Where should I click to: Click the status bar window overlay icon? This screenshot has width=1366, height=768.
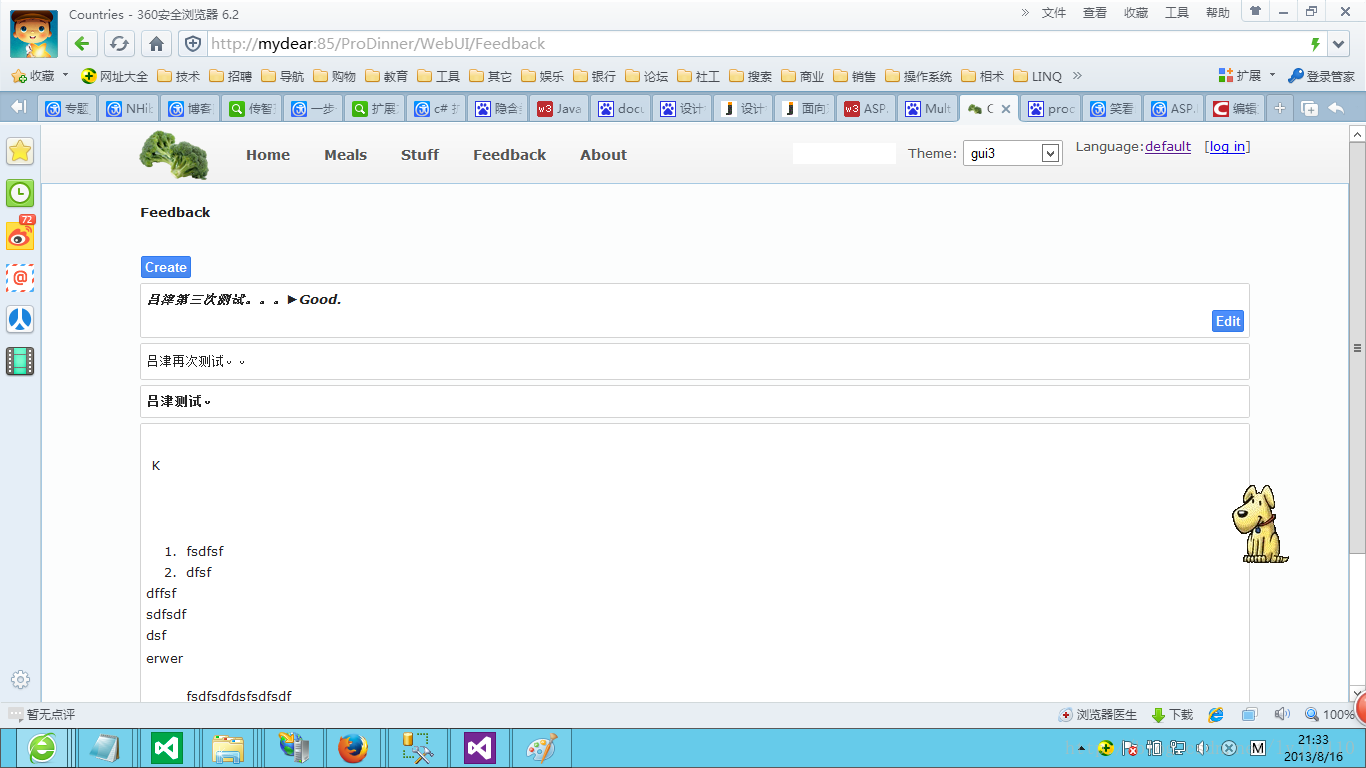[x=1249, y=715]
